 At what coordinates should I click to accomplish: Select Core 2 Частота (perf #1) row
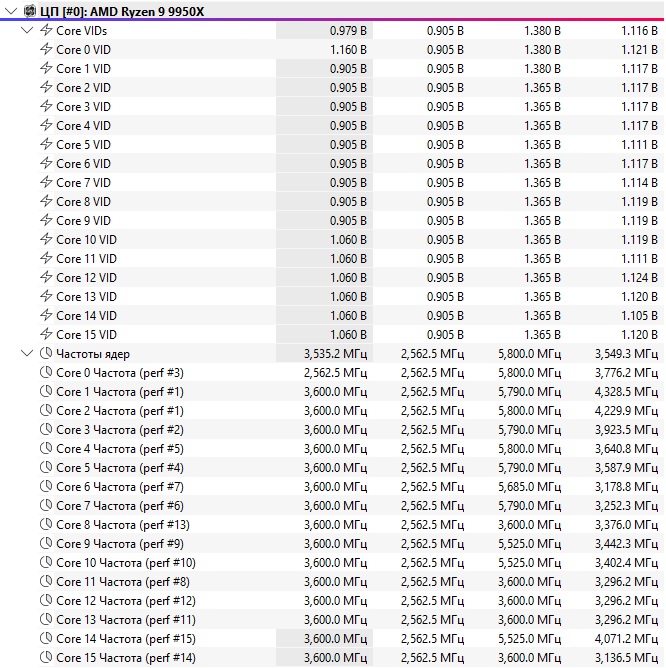point(350,411)
